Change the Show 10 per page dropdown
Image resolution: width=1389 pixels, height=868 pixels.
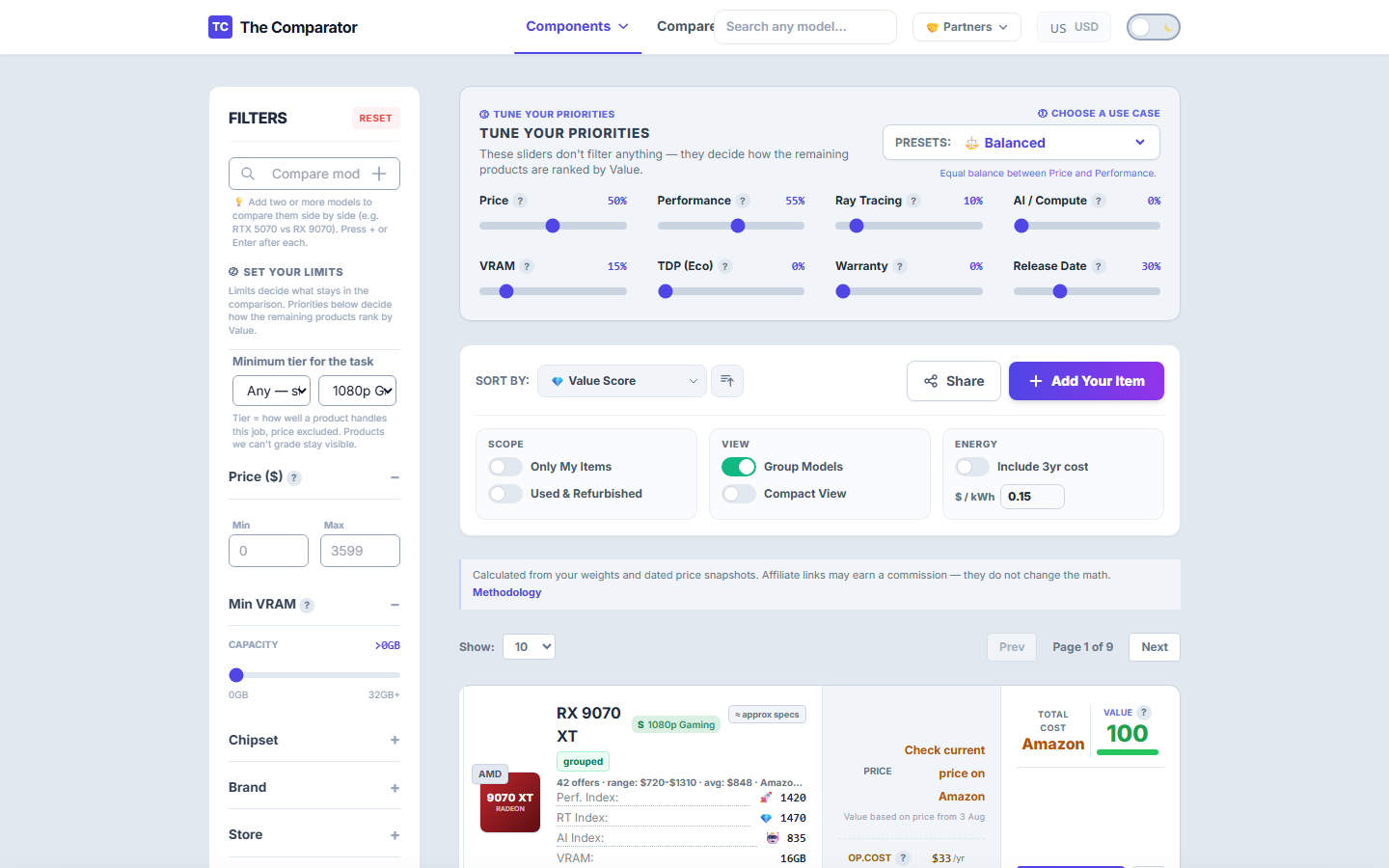point(529,647)
